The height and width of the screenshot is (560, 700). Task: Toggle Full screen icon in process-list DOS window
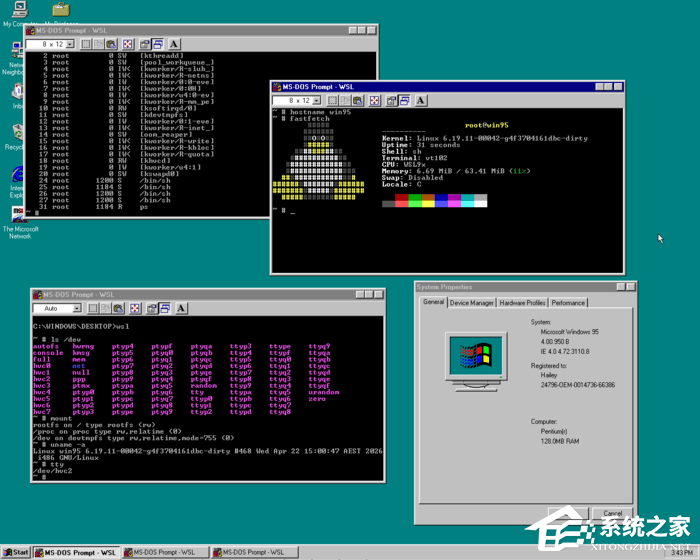pos(128,44)
